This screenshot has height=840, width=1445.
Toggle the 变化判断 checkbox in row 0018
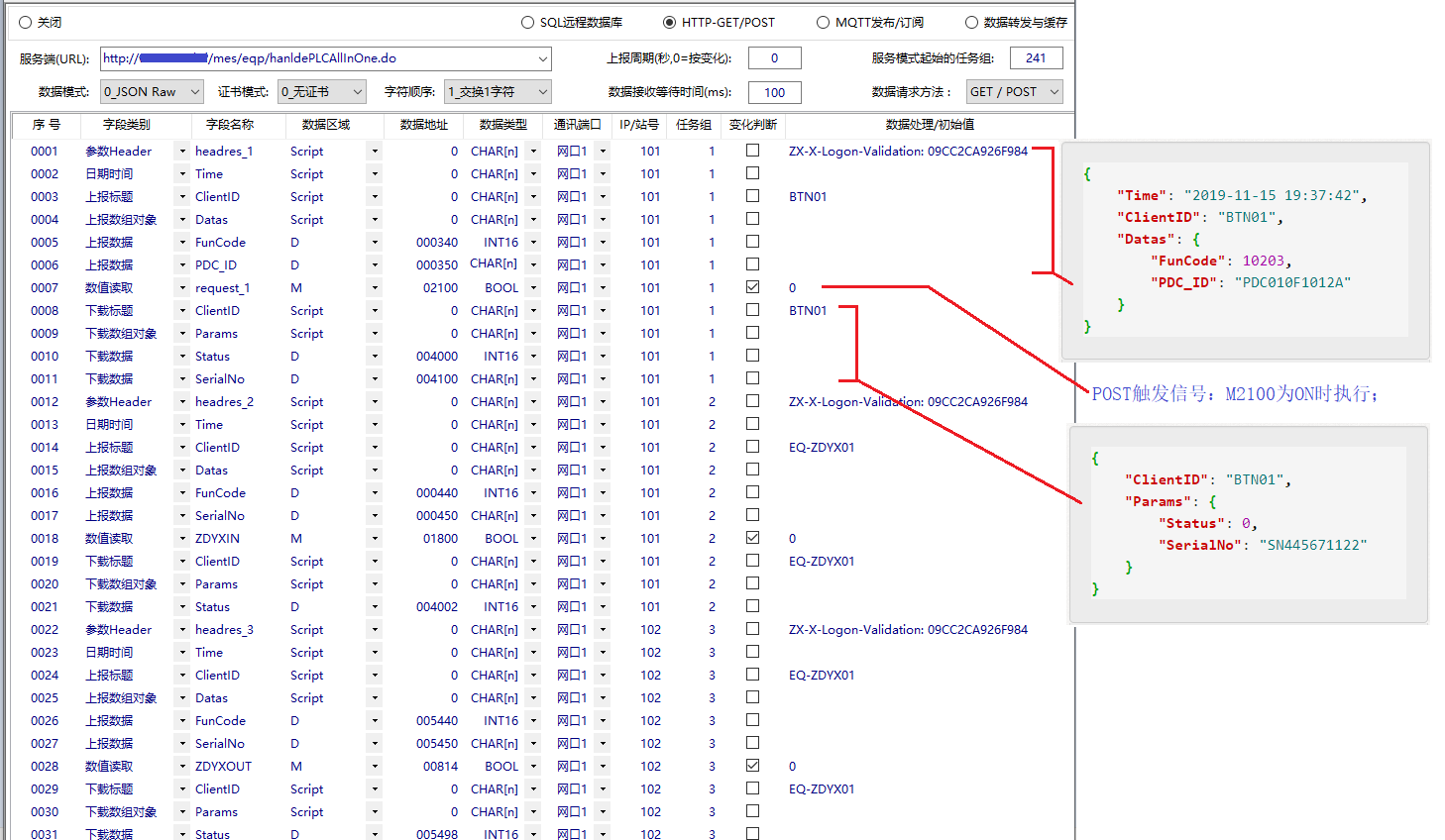point(753,538)
